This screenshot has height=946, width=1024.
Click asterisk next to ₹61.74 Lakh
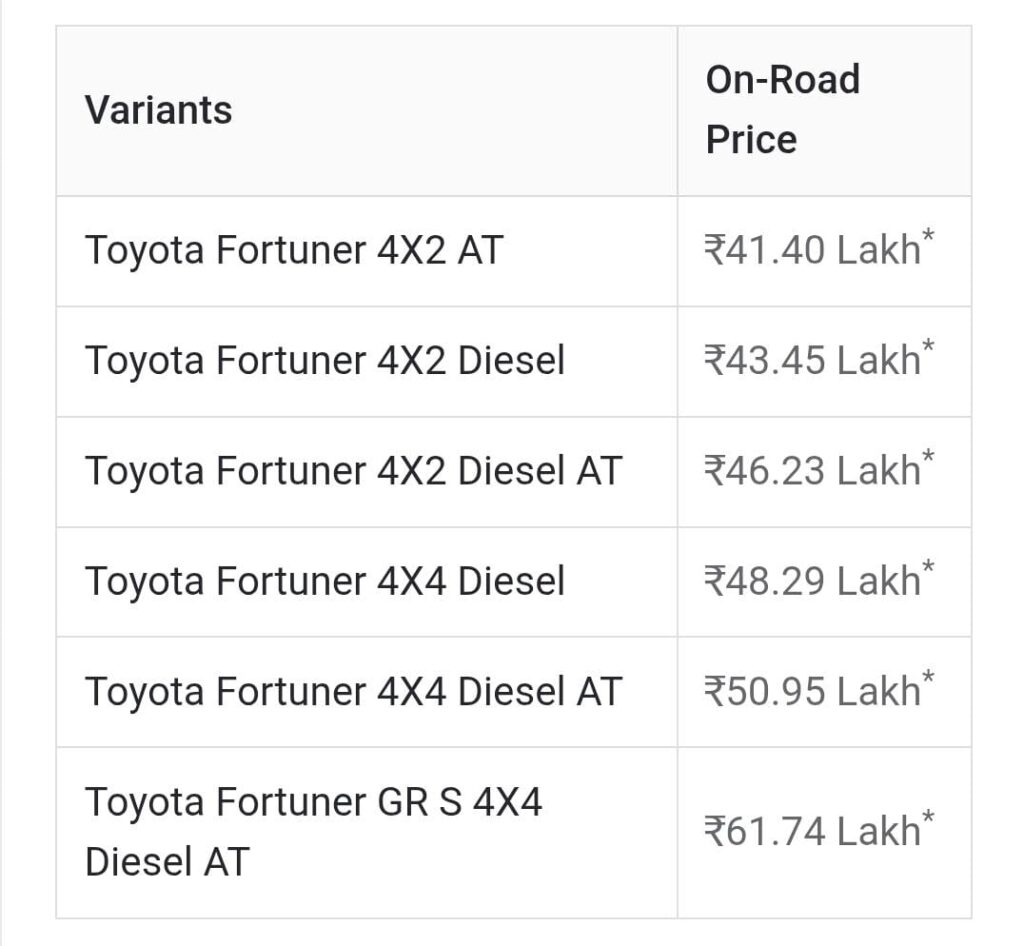[929, 818]
